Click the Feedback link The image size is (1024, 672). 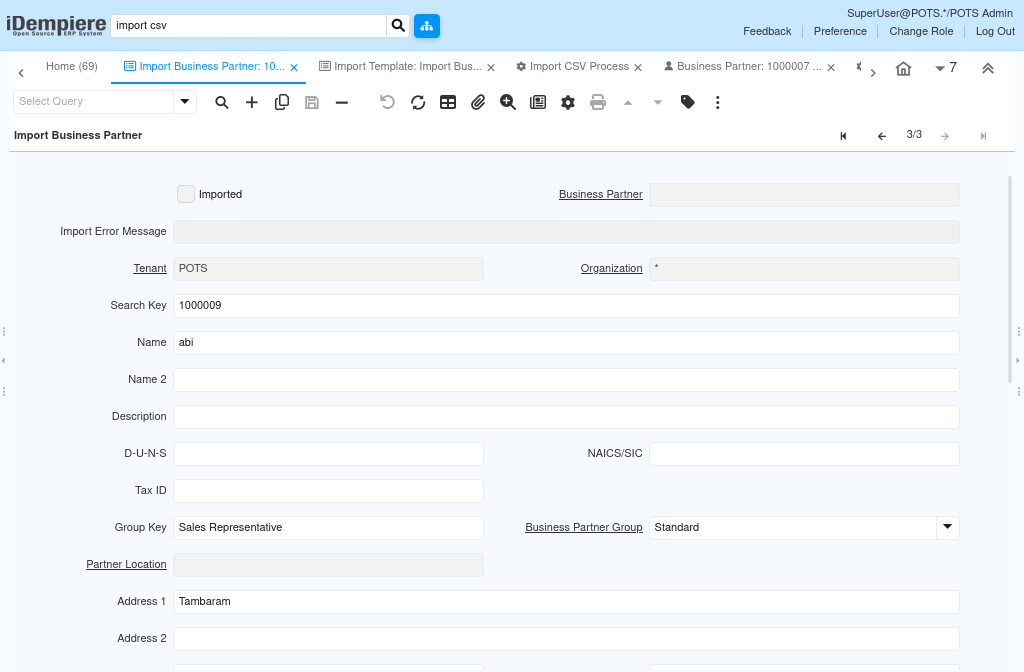pos(767,31)
